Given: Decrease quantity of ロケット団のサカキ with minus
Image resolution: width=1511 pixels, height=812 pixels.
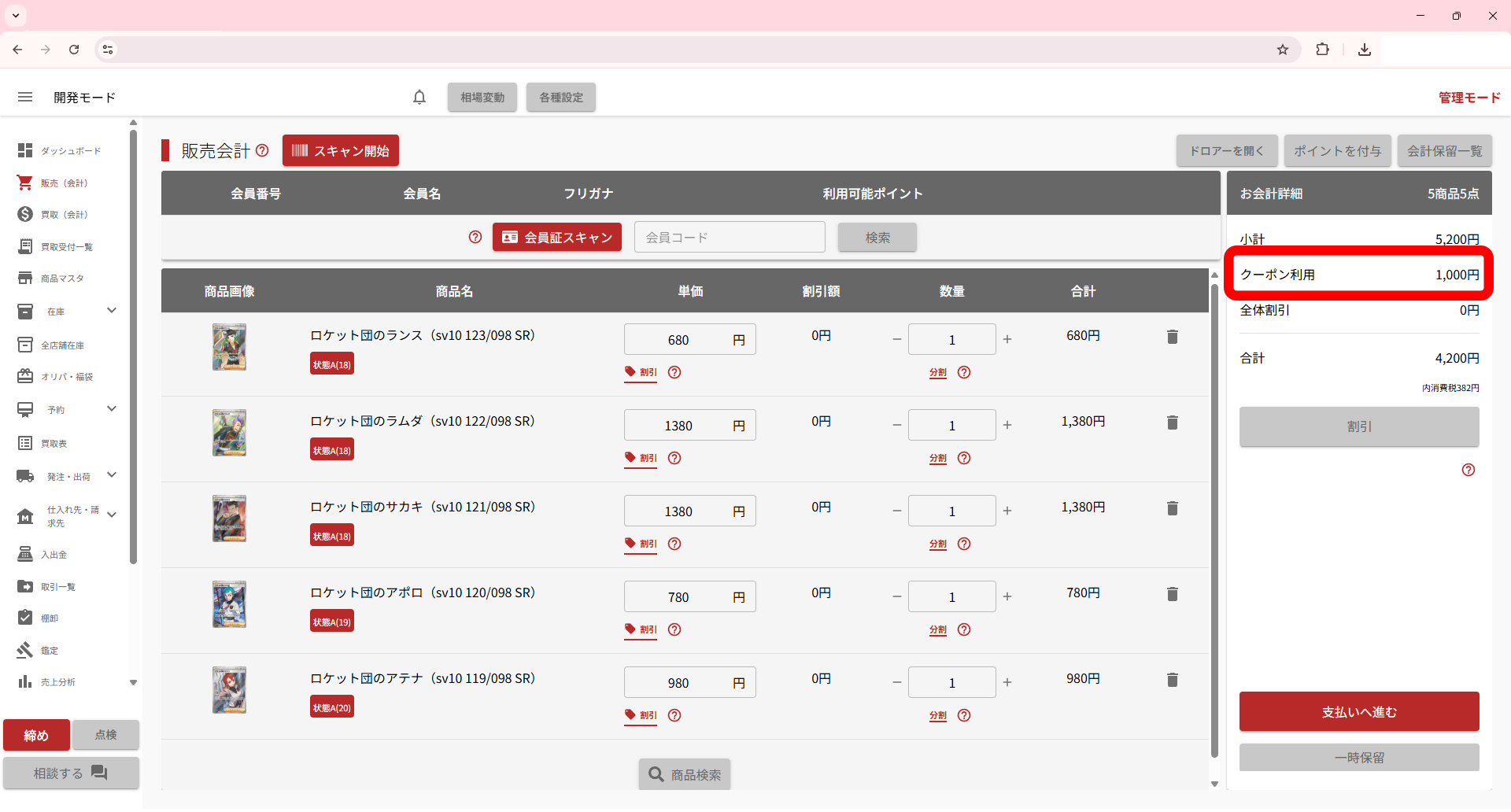Looking at the screenshot, I should 896,511.
